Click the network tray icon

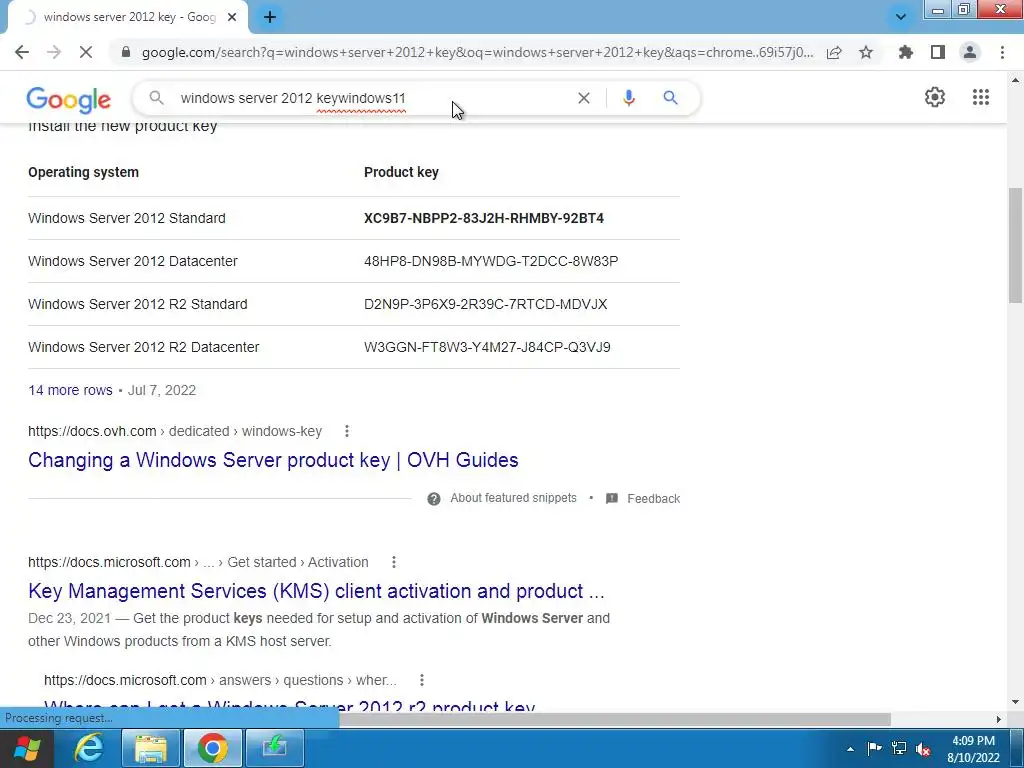pyautogui.click(x=899, y=748)
